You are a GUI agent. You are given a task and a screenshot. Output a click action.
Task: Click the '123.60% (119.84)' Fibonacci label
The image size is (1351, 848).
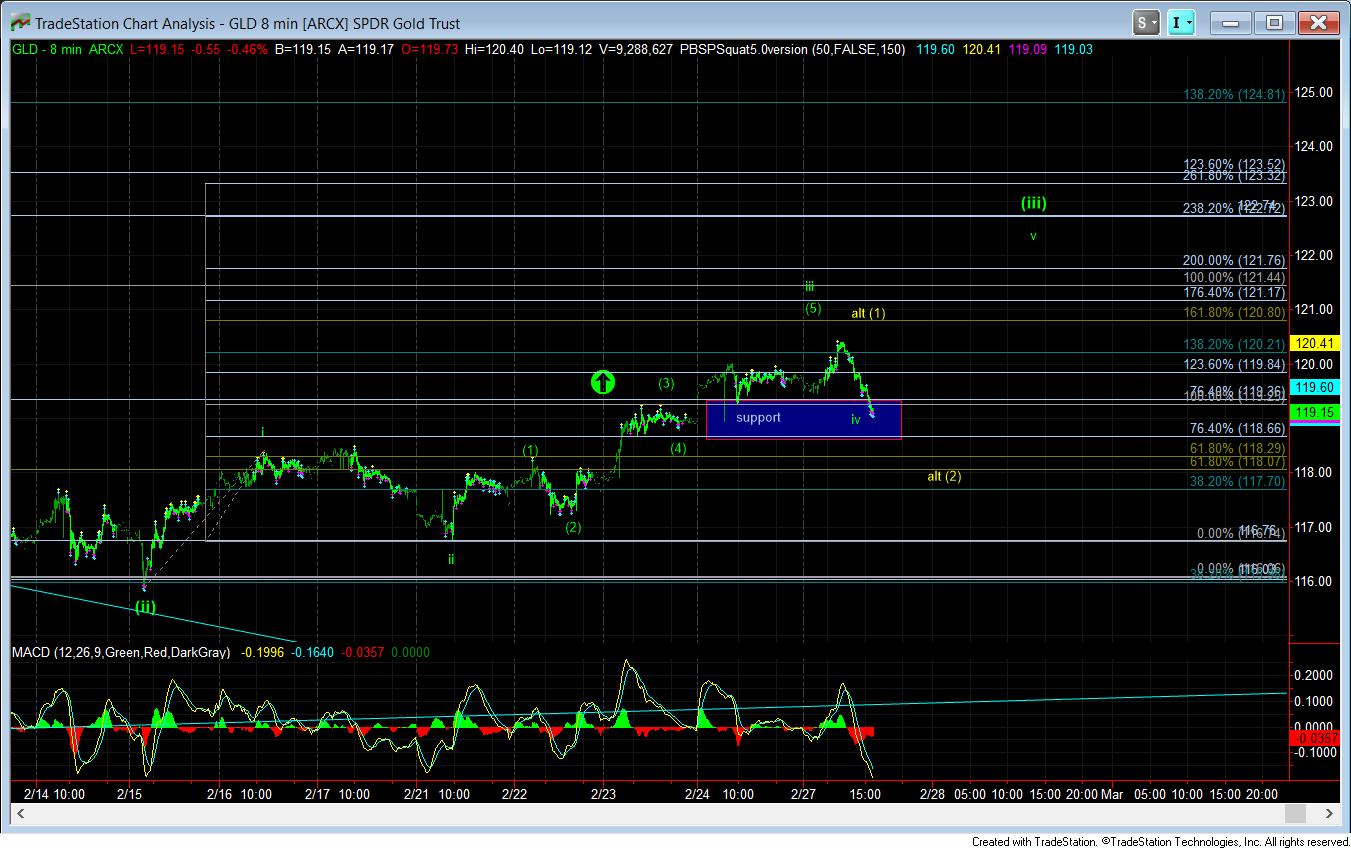click(1233, 365)
